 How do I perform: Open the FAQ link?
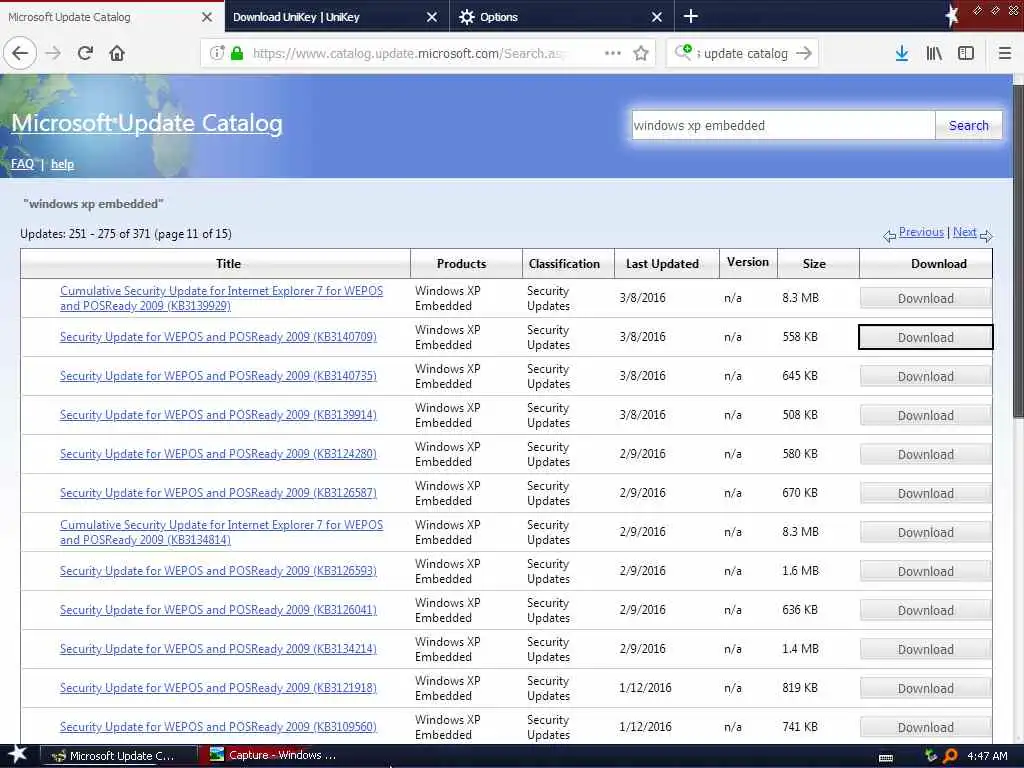pos(22,164)
